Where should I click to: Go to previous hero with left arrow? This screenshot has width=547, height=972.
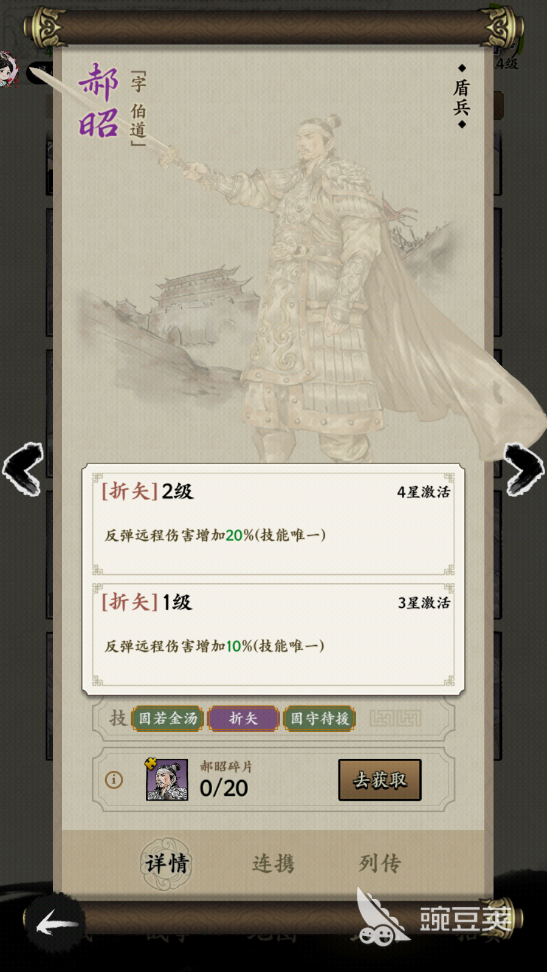coord(23,469)
